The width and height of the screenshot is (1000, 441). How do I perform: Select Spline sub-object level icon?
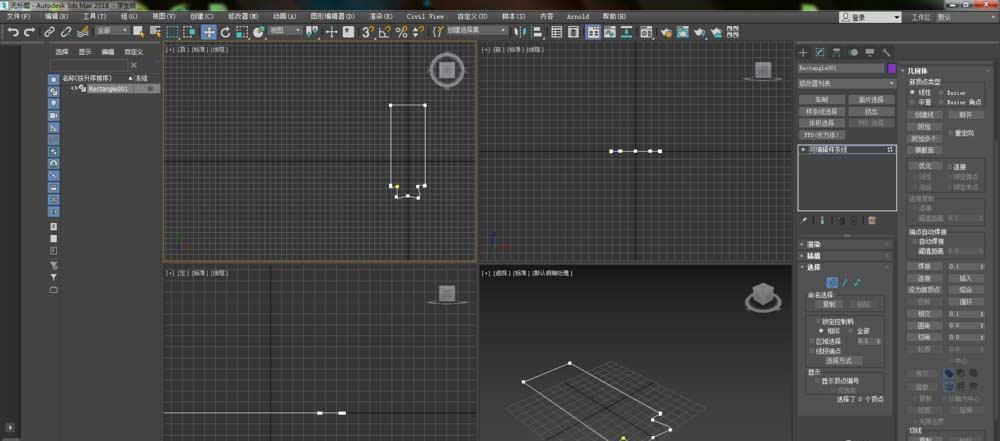[x=858, y=282]
